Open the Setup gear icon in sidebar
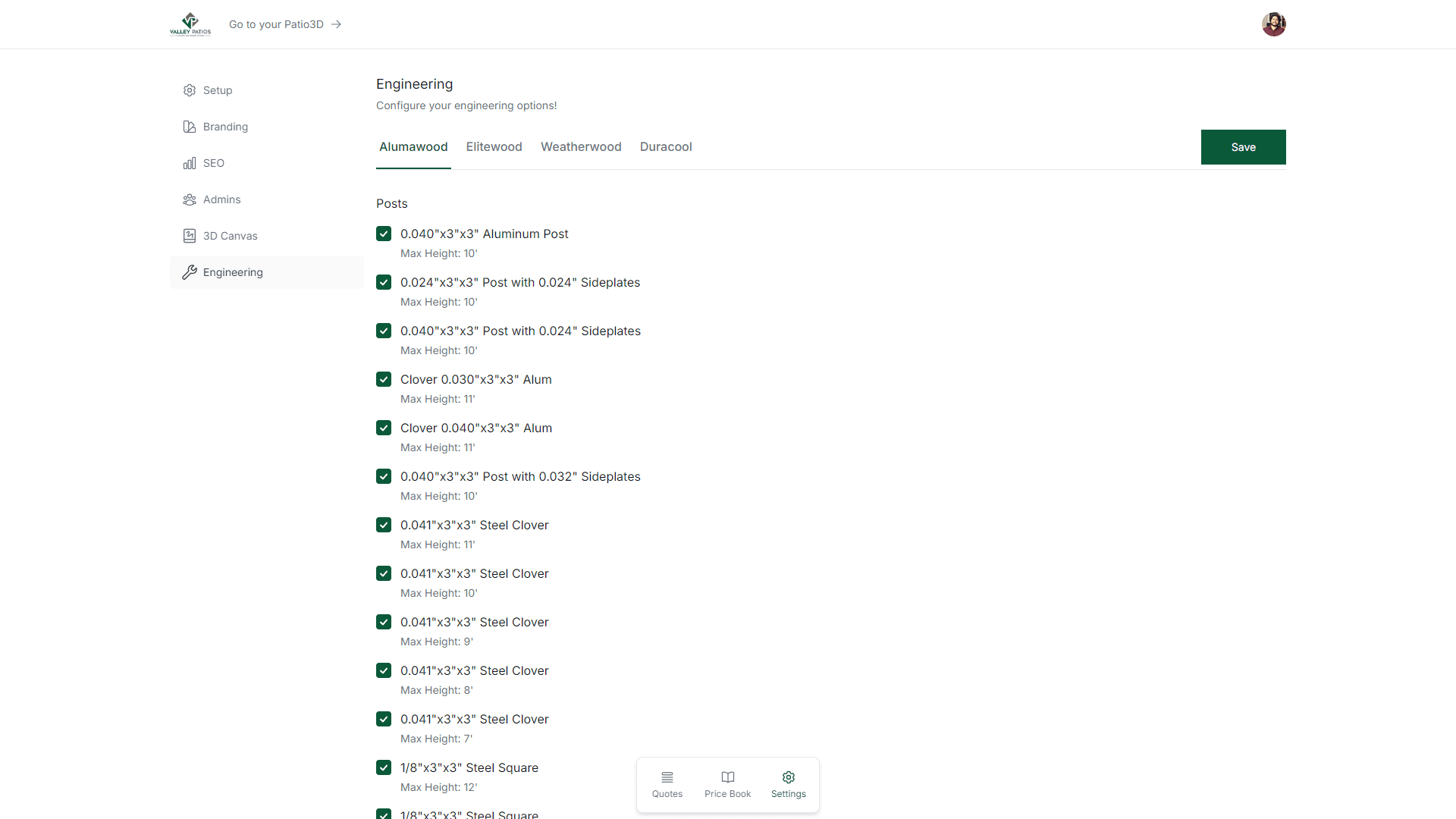The image size is (1456, 819). tap(190, 90)
